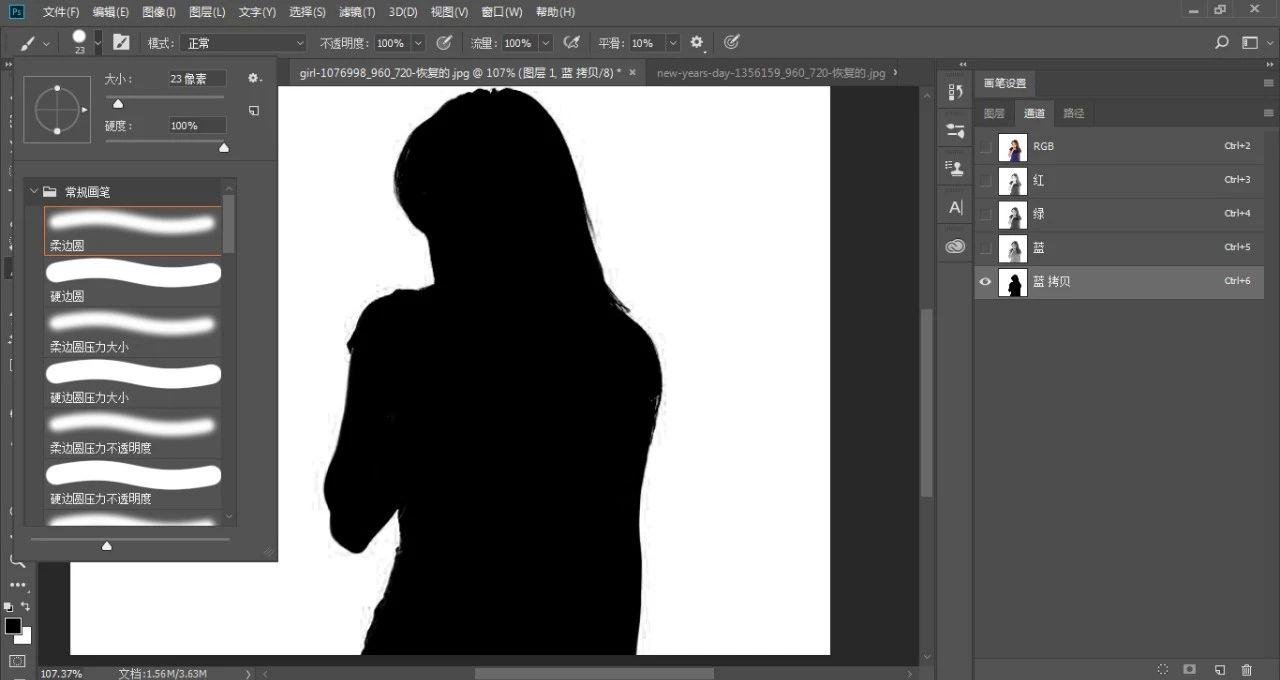Hide the 蓝 拷贝 channel eye

(986, 282)
